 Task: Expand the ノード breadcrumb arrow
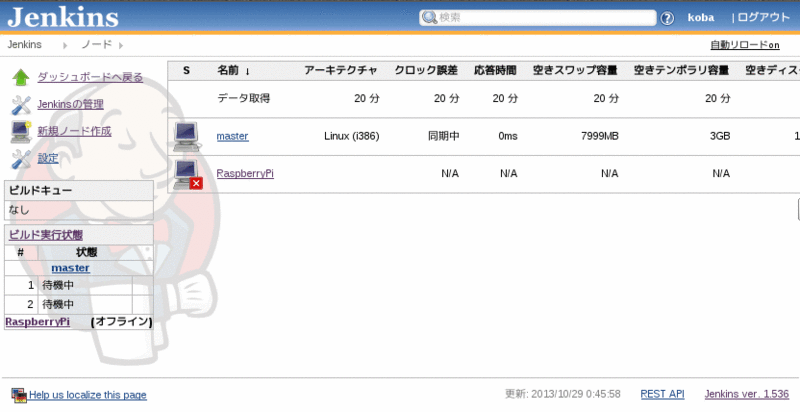pyautogui.click(x=121, y=45)
